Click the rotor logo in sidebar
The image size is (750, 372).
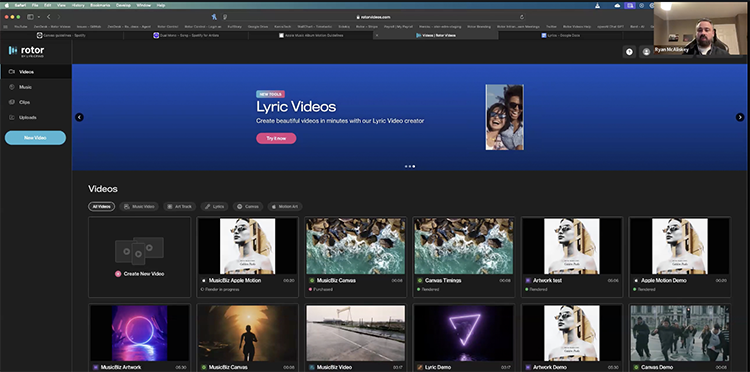[x=26, y=51]
